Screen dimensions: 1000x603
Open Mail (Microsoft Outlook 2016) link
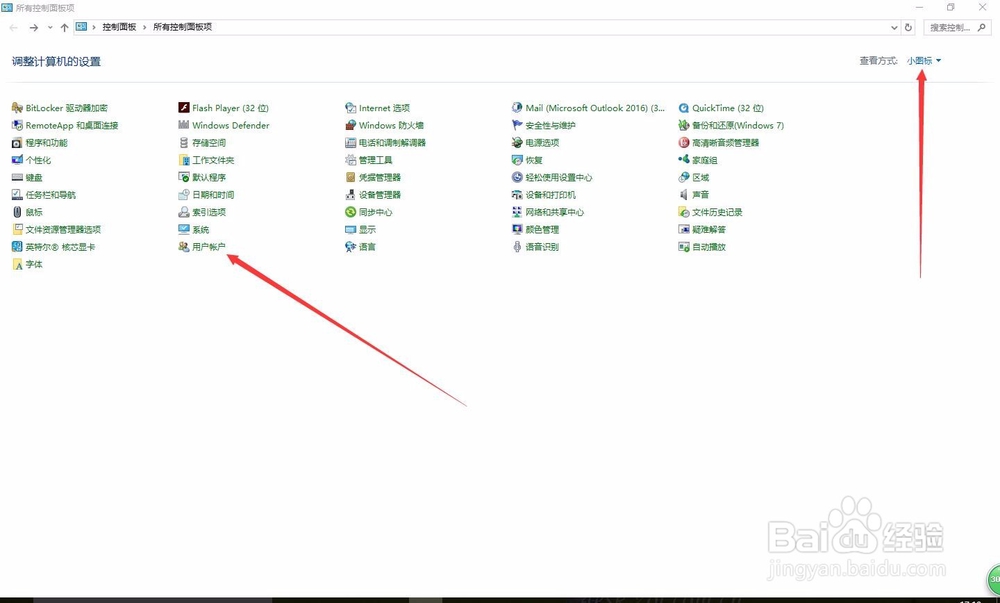594,108
